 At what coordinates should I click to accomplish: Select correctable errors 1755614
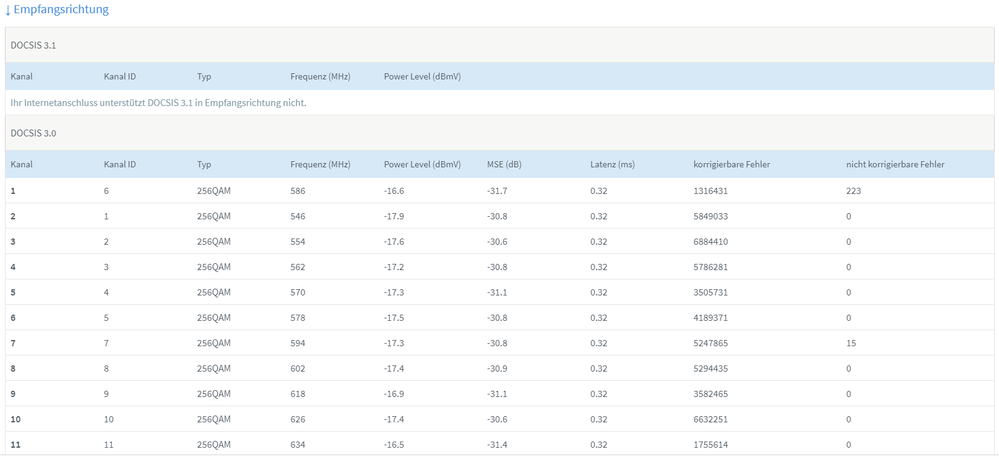coord(710,445)
